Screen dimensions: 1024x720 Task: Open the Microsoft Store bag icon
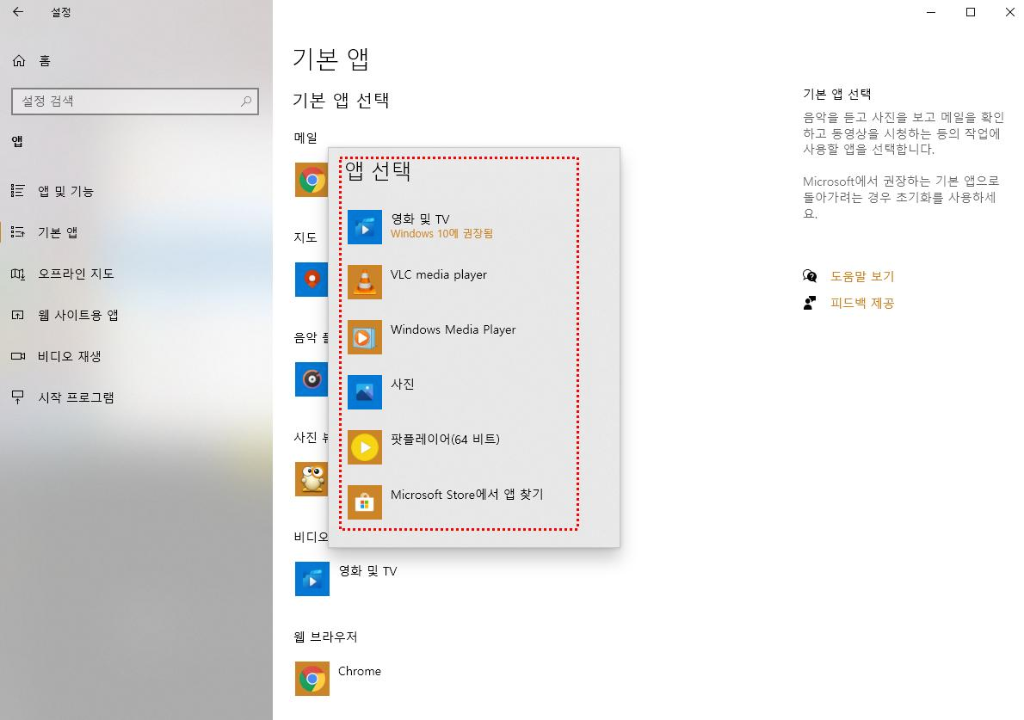click(x=364, y=502)
